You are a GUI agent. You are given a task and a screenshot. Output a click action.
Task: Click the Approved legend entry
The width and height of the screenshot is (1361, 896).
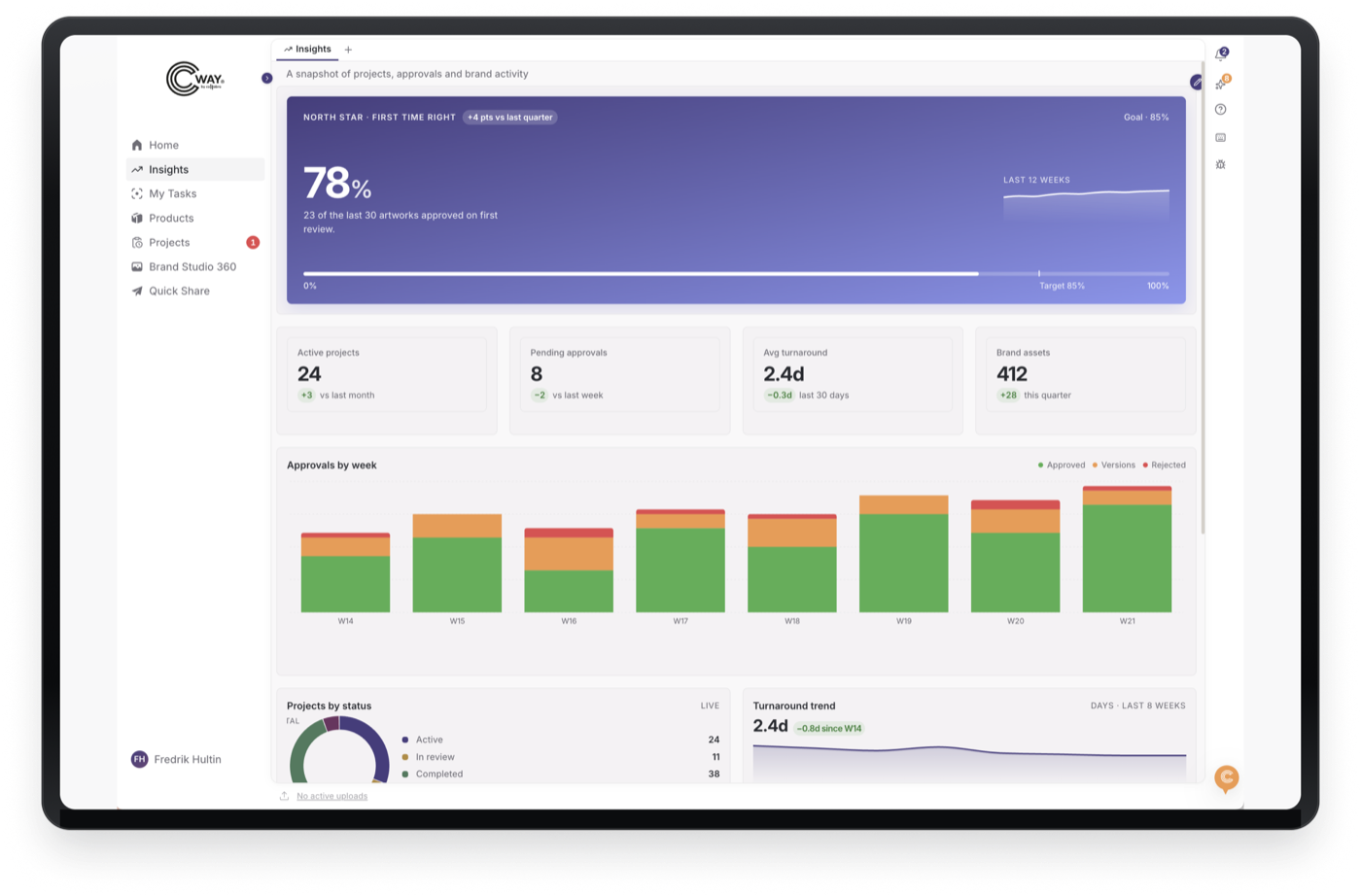[x=1062, y=465]
